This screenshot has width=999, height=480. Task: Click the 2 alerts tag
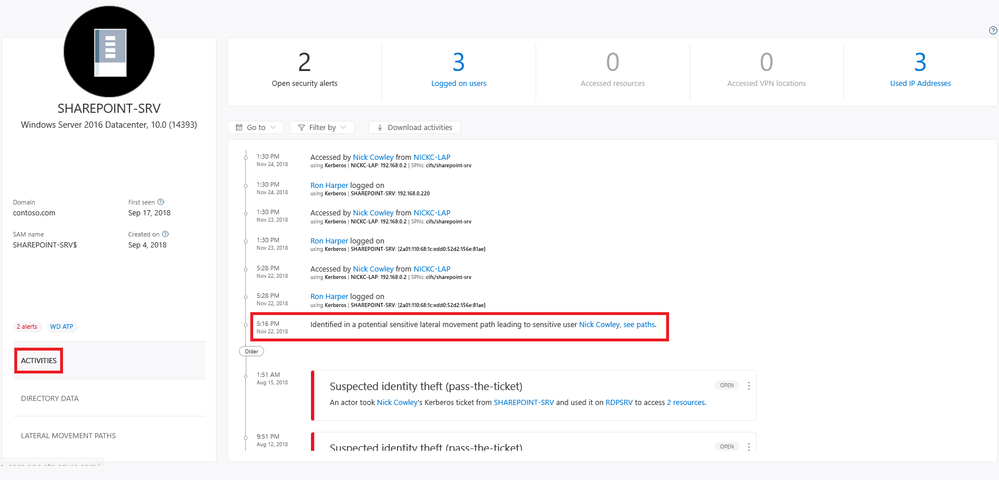(27, 326)
